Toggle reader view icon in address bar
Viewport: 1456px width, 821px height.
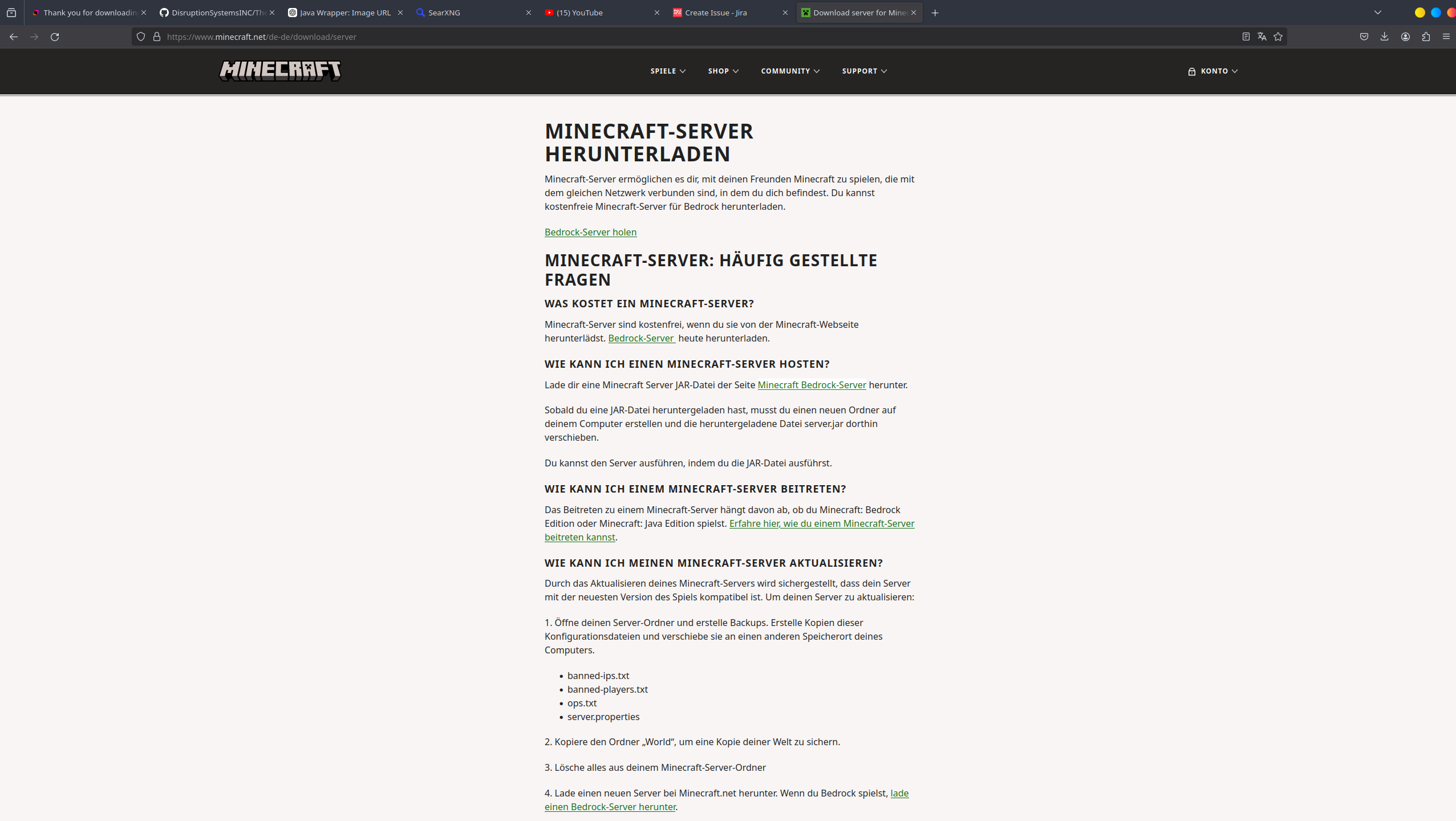[1246, 37]
